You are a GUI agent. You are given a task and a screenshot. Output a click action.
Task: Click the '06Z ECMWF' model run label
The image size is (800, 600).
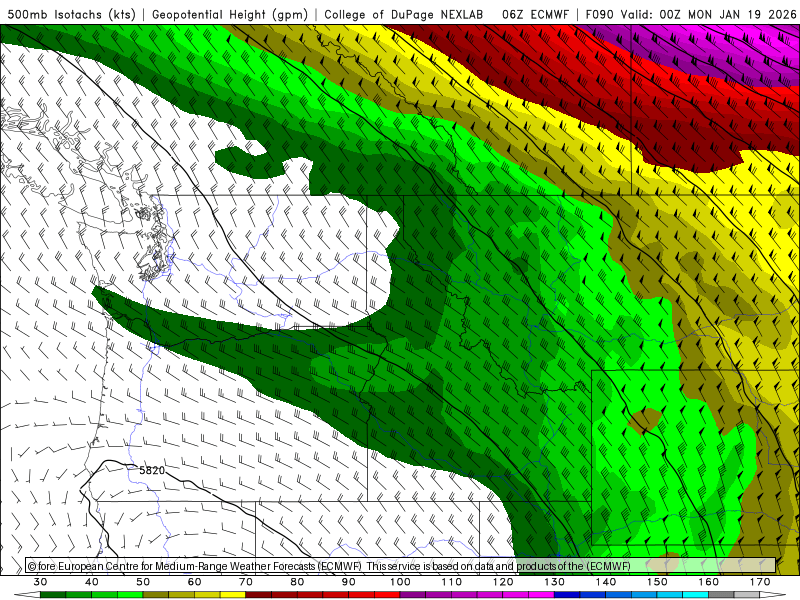(x=535, y=14)
